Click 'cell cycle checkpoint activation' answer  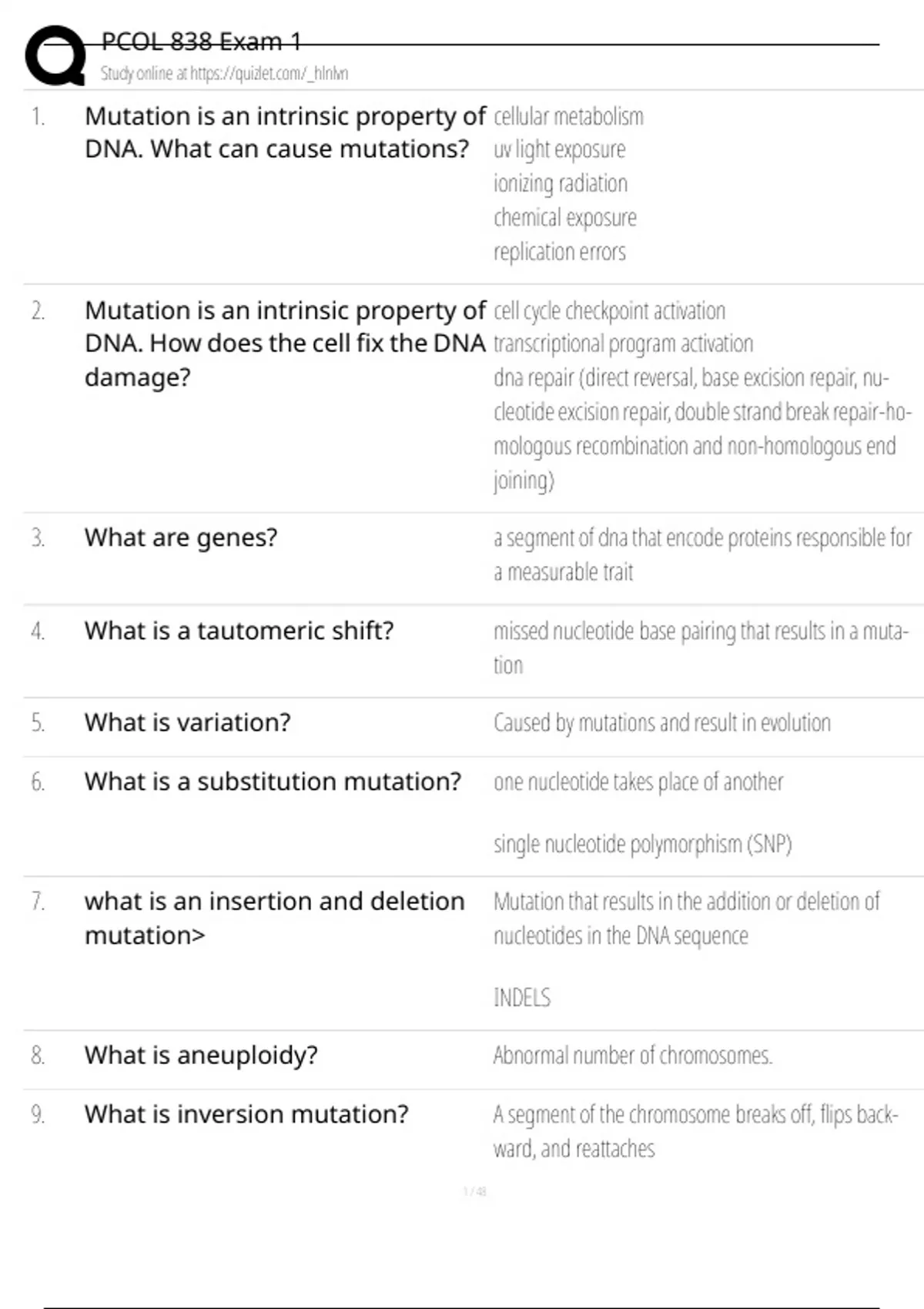pos(609,311)
